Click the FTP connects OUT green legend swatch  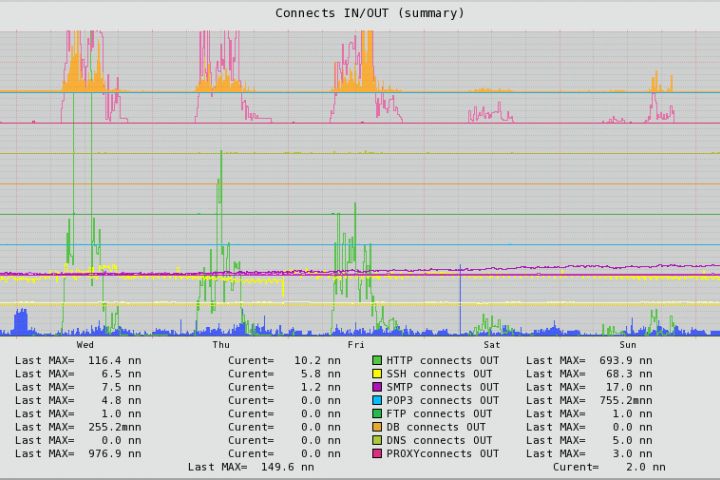pyautogui.click(x=377, y=414)
